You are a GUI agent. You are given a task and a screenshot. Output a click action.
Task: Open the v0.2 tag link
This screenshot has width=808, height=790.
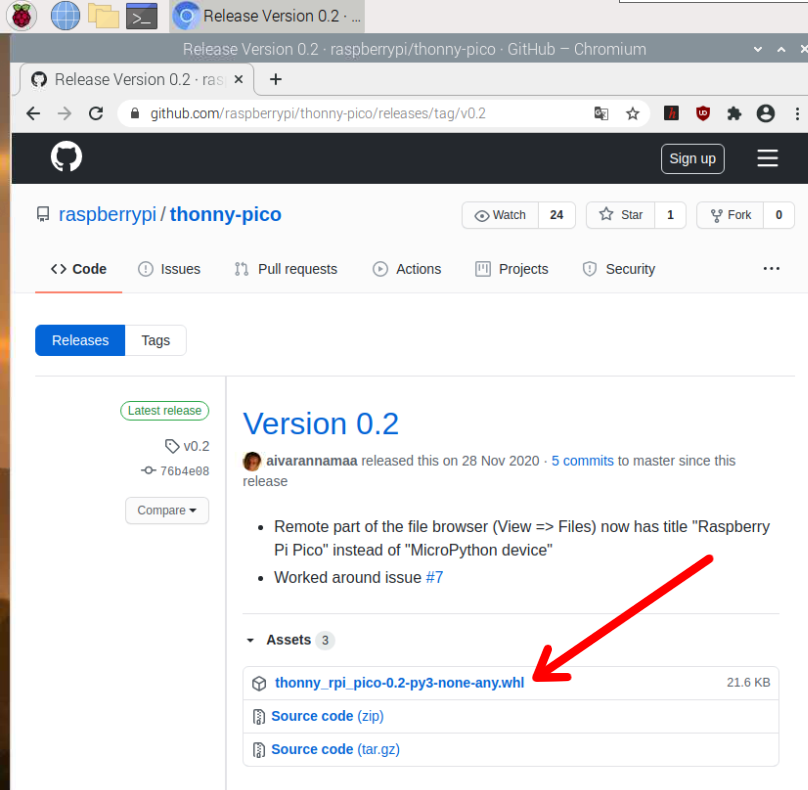[187, 446]
